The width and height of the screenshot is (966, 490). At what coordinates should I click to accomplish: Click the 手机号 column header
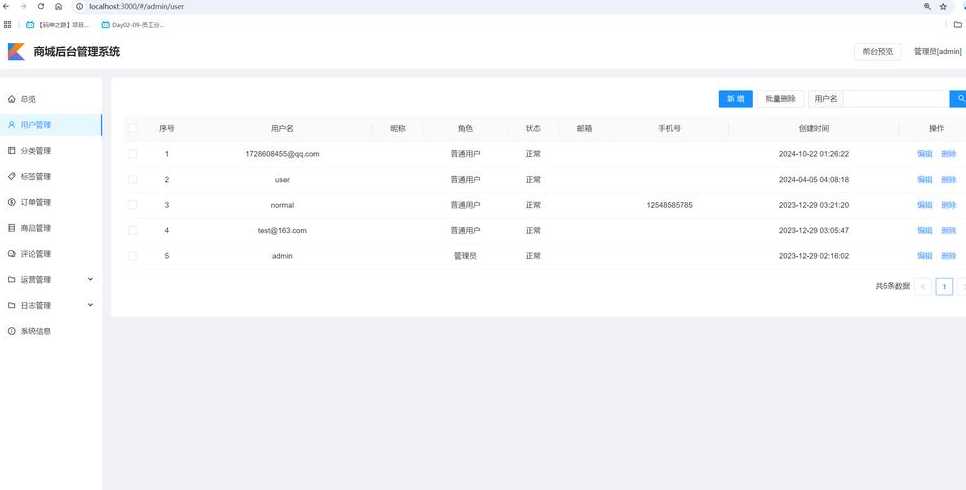(x=669, y=128)
